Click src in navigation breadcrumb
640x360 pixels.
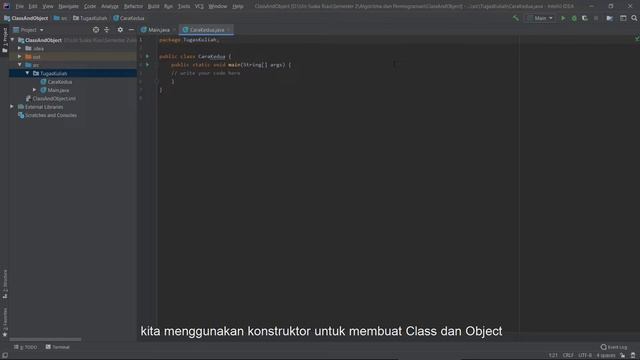[x=60, y=18]
